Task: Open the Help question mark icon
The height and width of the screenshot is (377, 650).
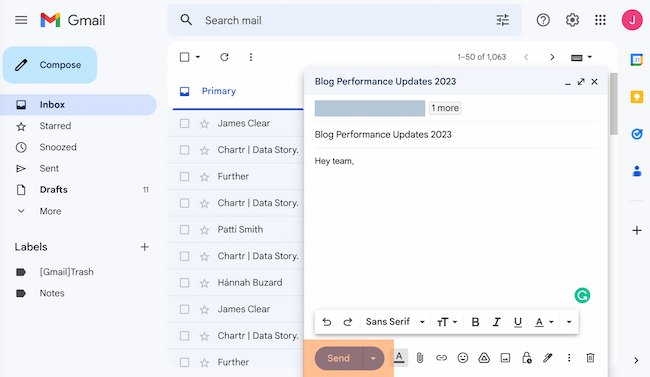Action: pos(543,20)
